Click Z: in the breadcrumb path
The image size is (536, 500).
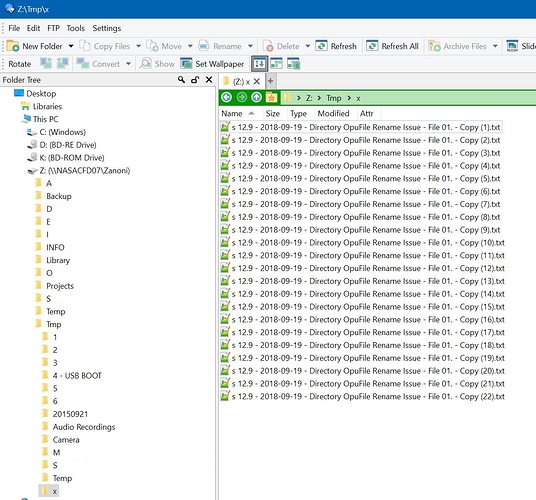[x=309, y=98]
